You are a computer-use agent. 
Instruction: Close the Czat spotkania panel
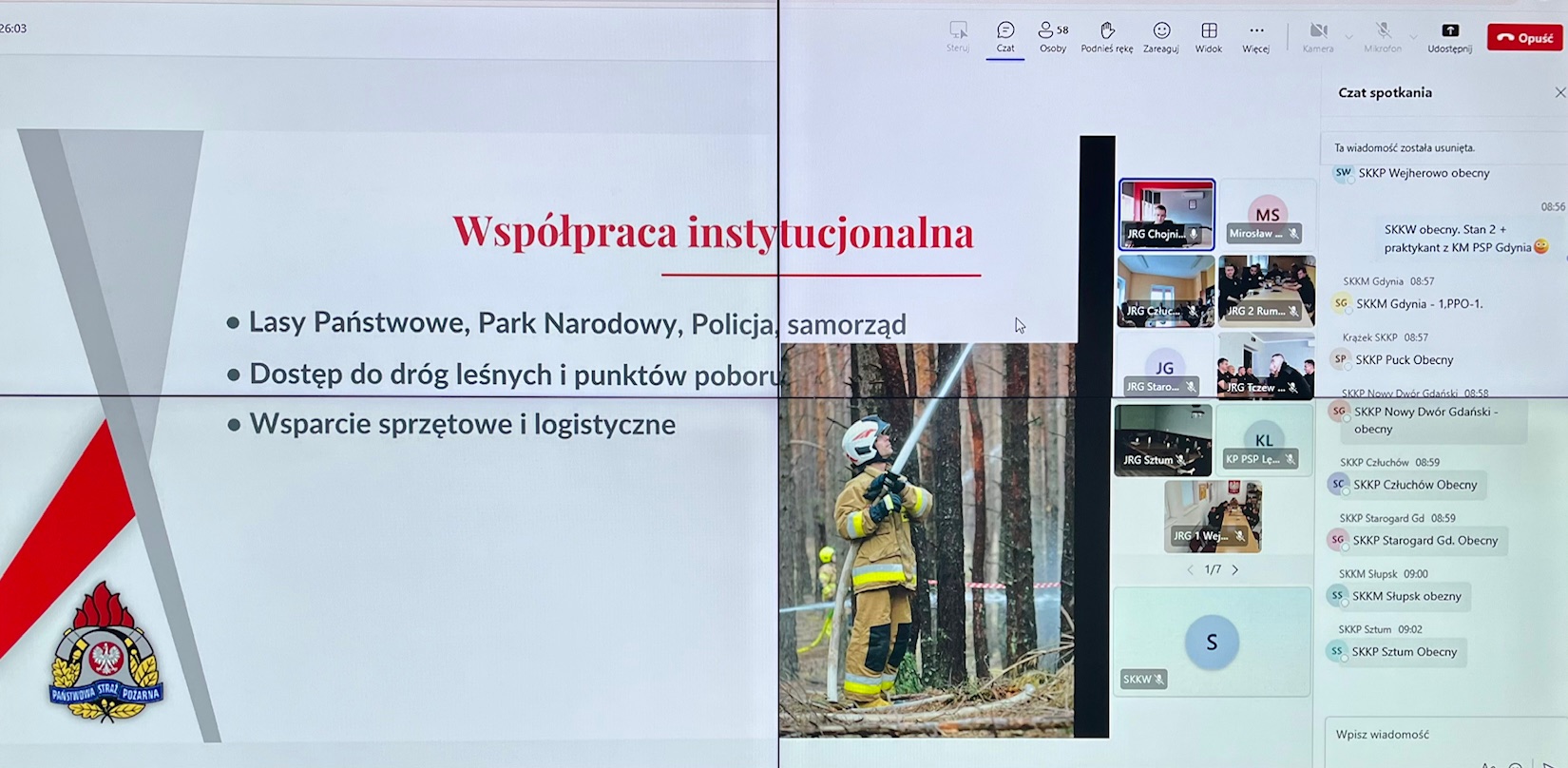pyautogui.click(x=1559, y=92)
